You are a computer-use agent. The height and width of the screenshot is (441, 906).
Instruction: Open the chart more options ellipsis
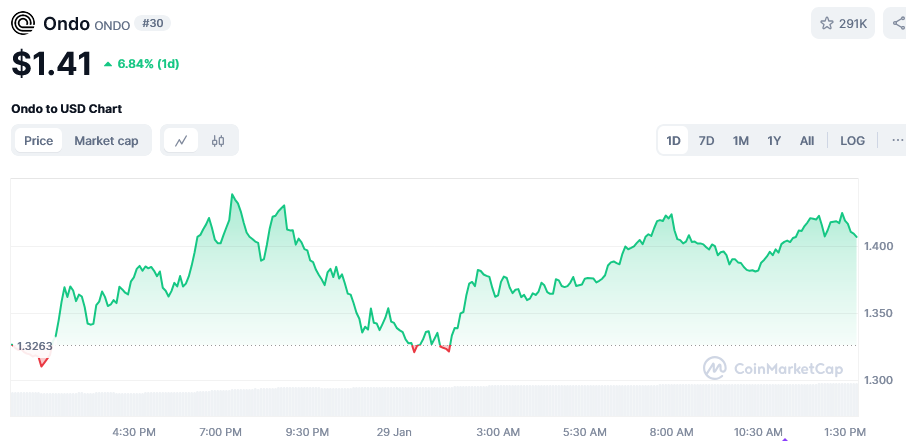point(897,140)
